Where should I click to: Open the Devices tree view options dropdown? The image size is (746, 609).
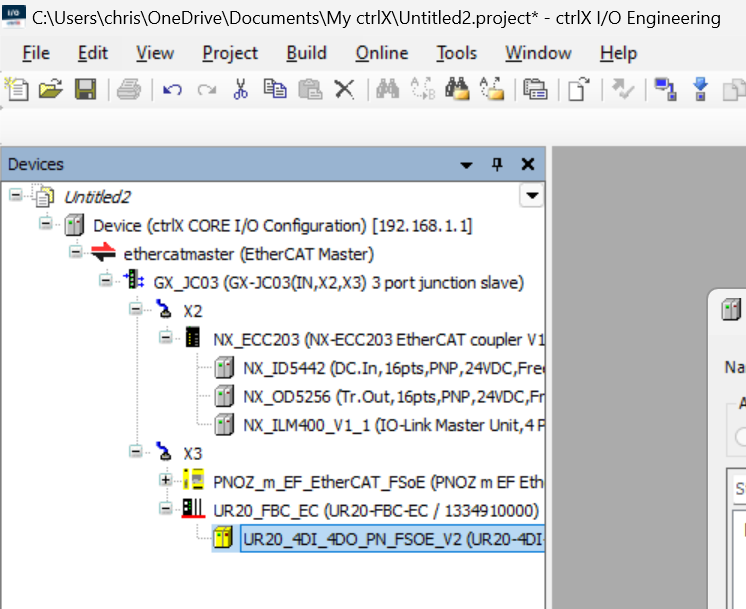pyautogui.click(x=531, y=195)
